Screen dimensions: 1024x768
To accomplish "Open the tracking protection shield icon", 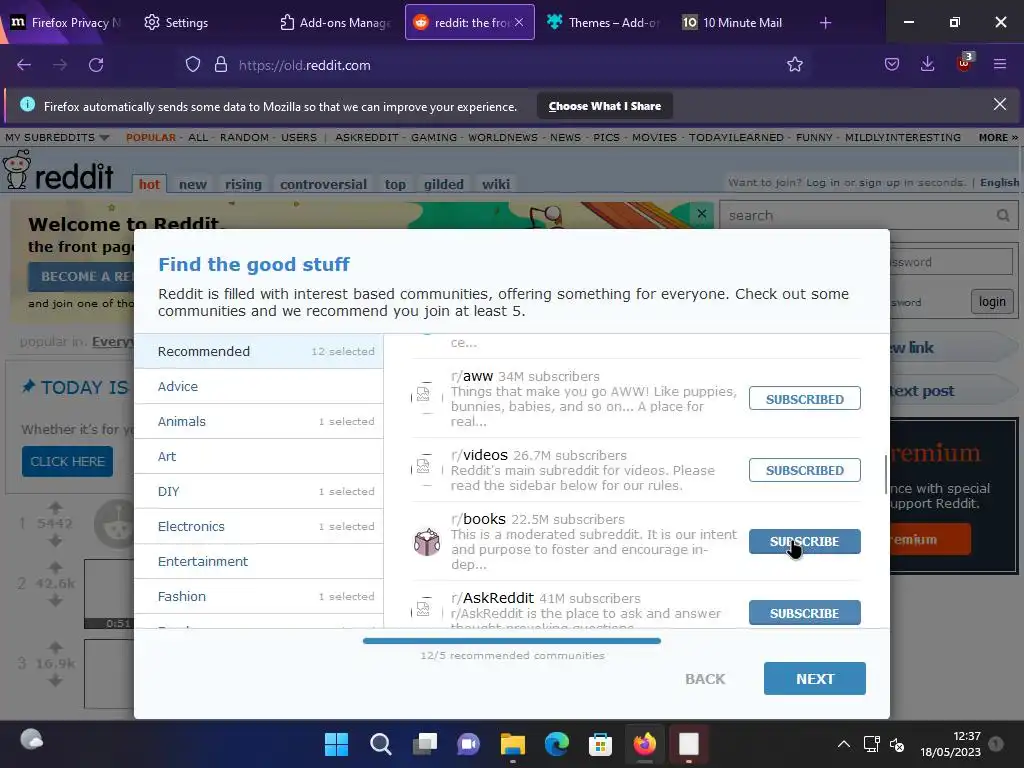I will coord(193,65).
